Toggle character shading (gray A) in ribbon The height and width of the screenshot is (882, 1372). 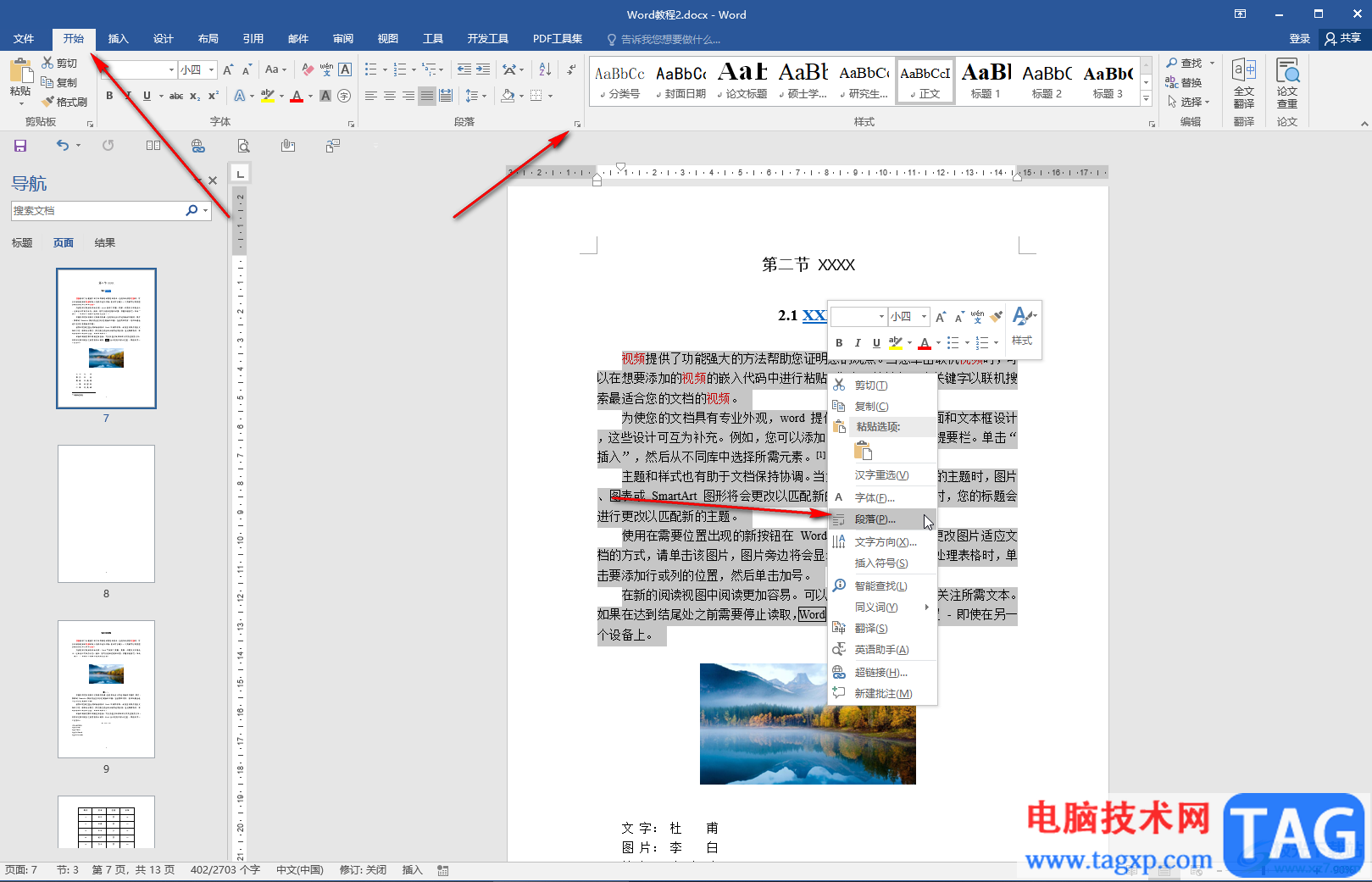click(x=325, y=96)
